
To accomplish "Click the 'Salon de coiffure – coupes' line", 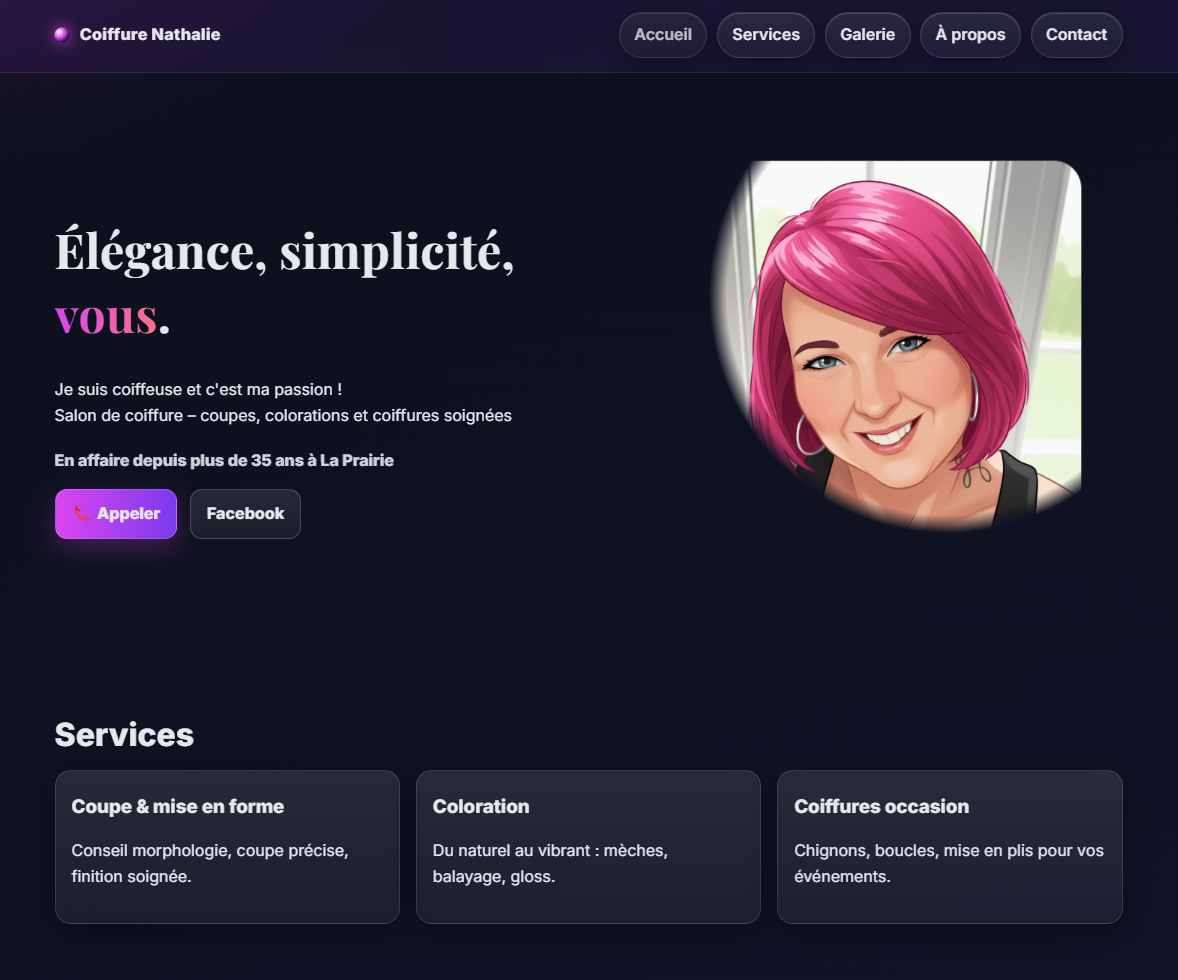I will pos(282,416).
